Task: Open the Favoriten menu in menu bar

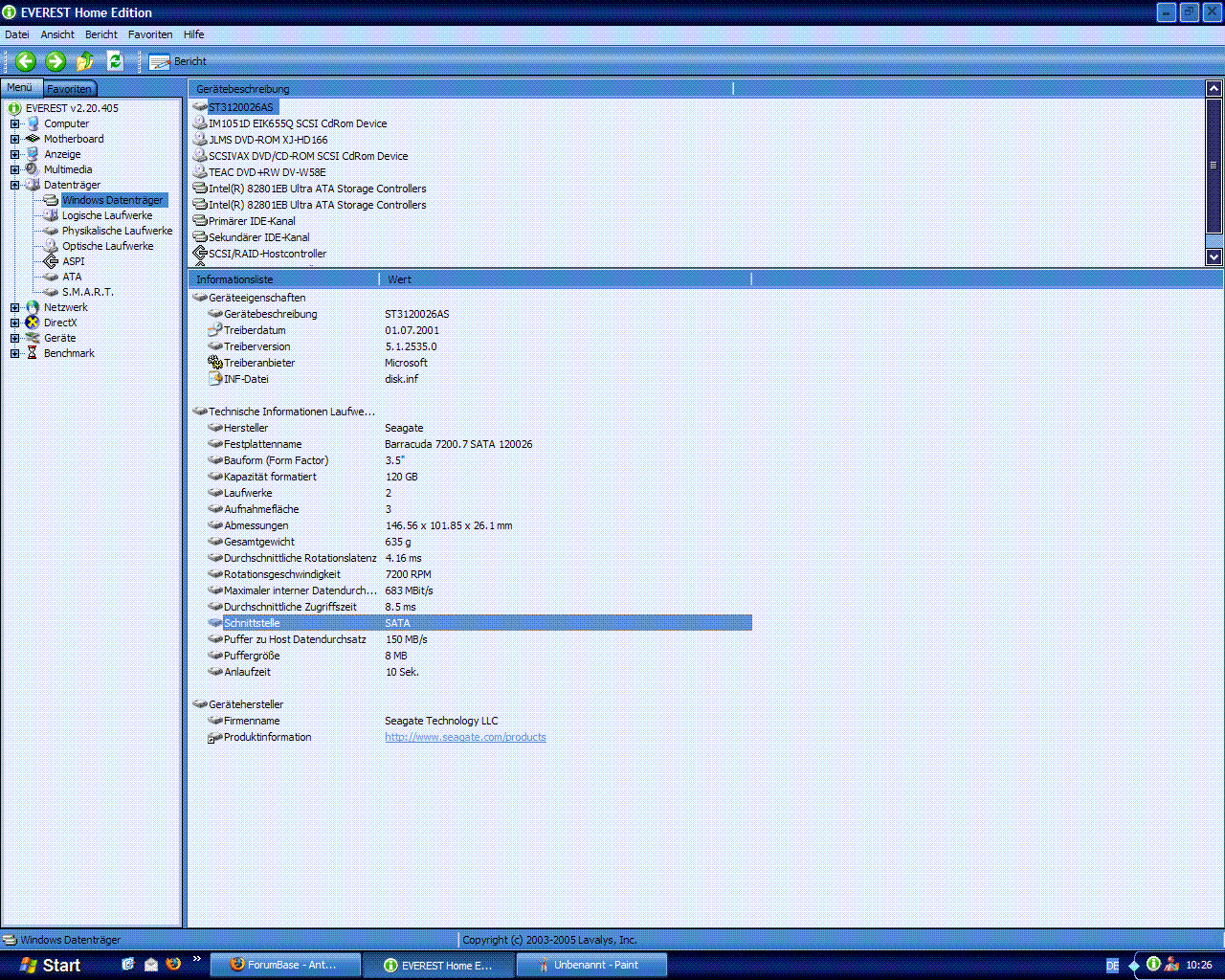Action: pos(150,34)
